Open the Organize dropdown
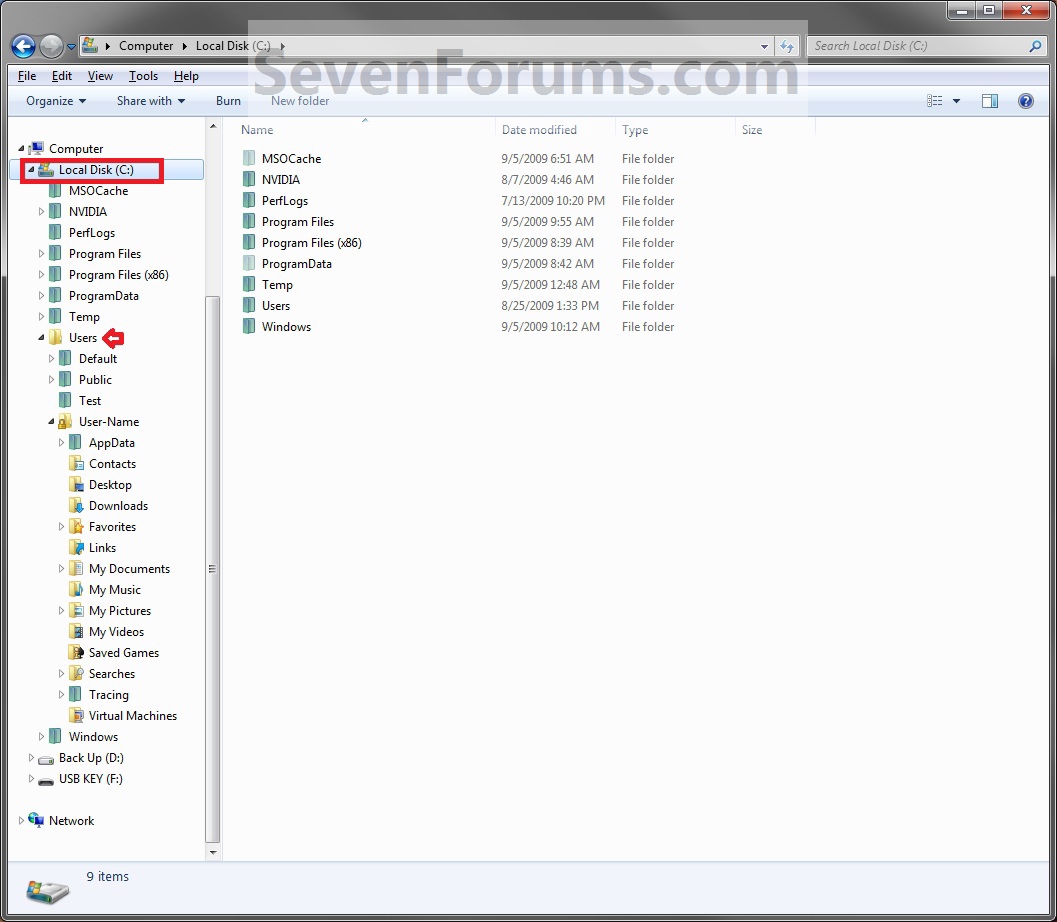Image resolution: width=1057 pixels, height=922 pixels. [x=56, y=100]
